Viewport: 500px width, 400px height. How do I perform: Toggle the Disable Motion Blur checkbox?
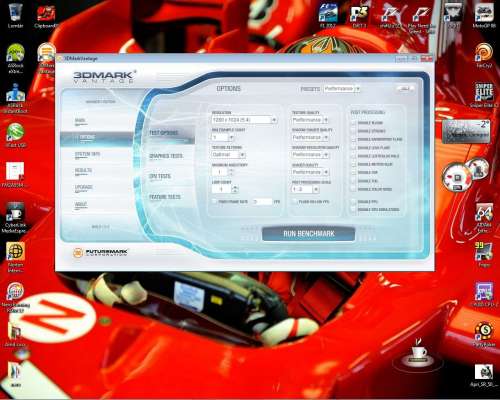coord(353,164)
